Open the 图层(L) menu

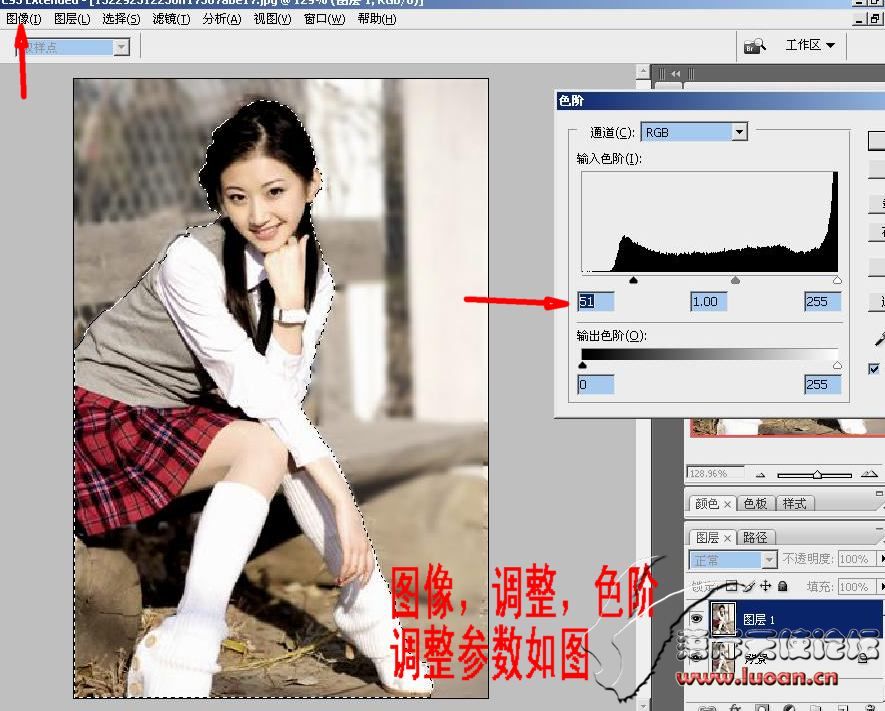pos(72,19)
